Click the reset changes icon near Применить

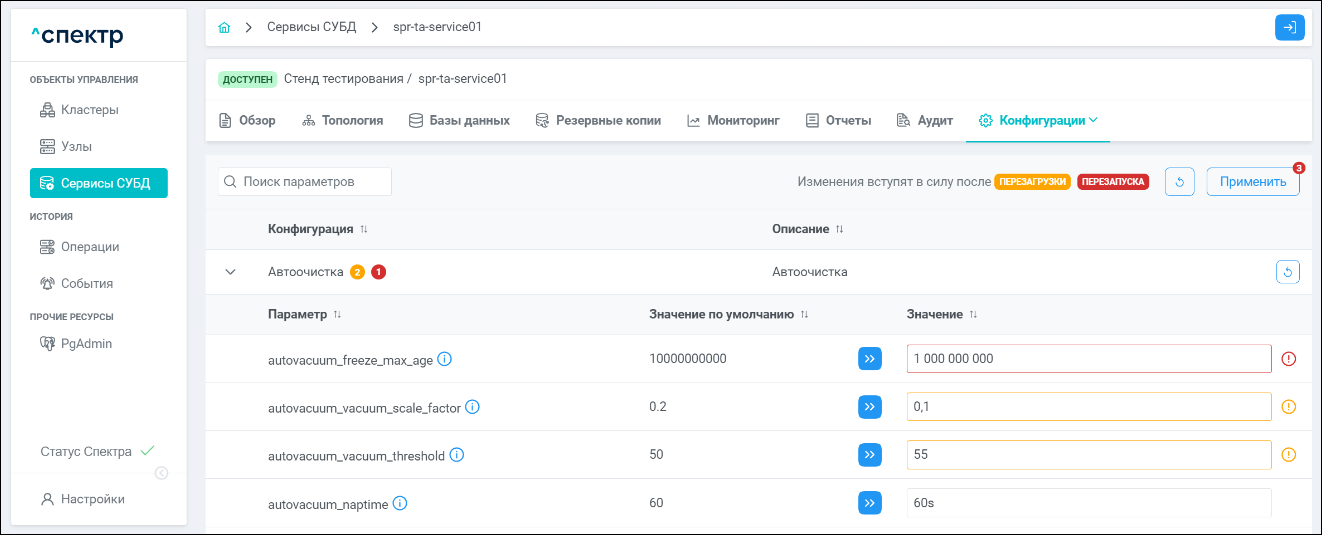pyautogui.click(x=1180, y=182)
